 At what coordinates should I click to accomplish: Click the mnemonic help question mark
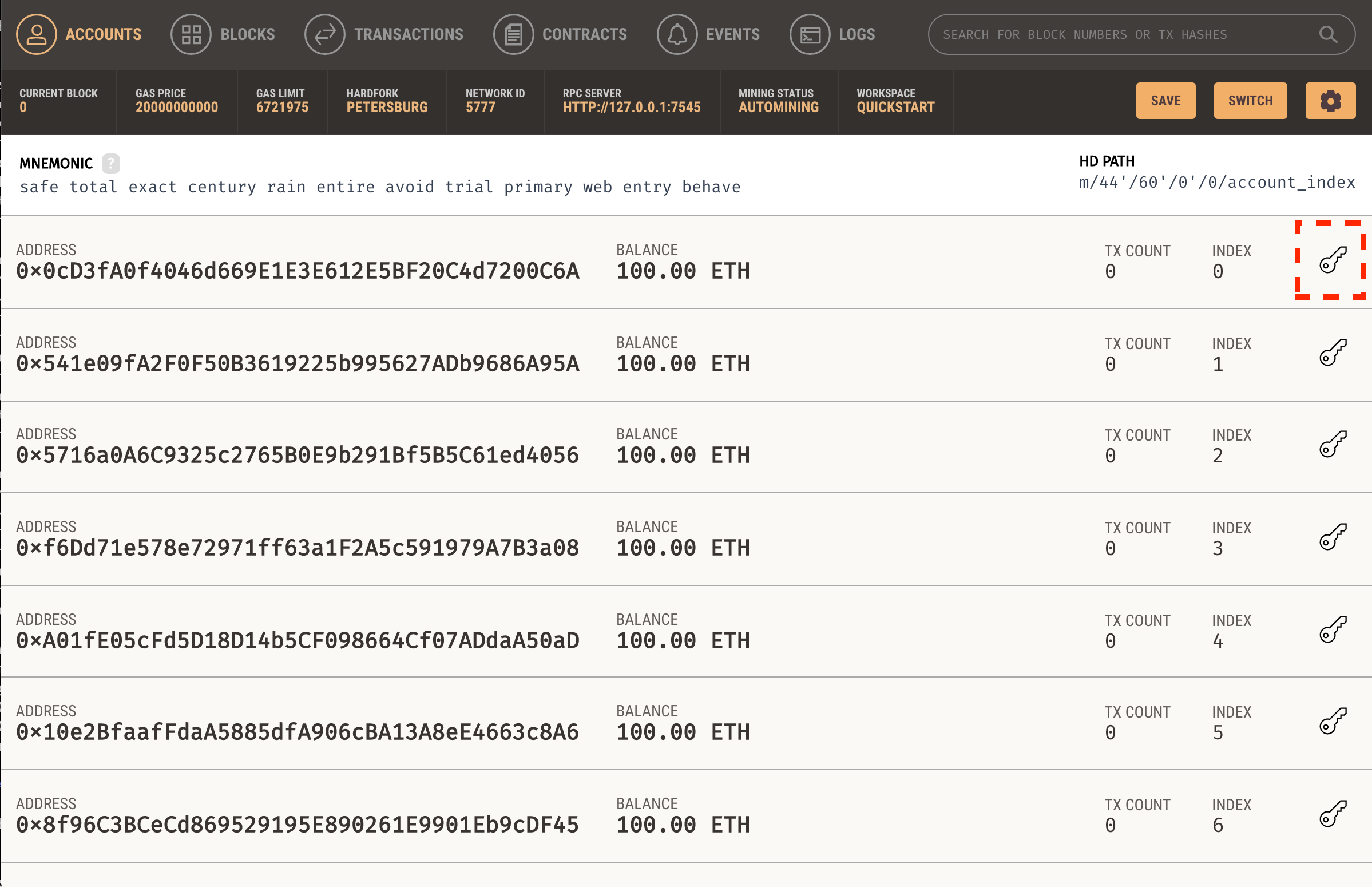click(110, 163)
